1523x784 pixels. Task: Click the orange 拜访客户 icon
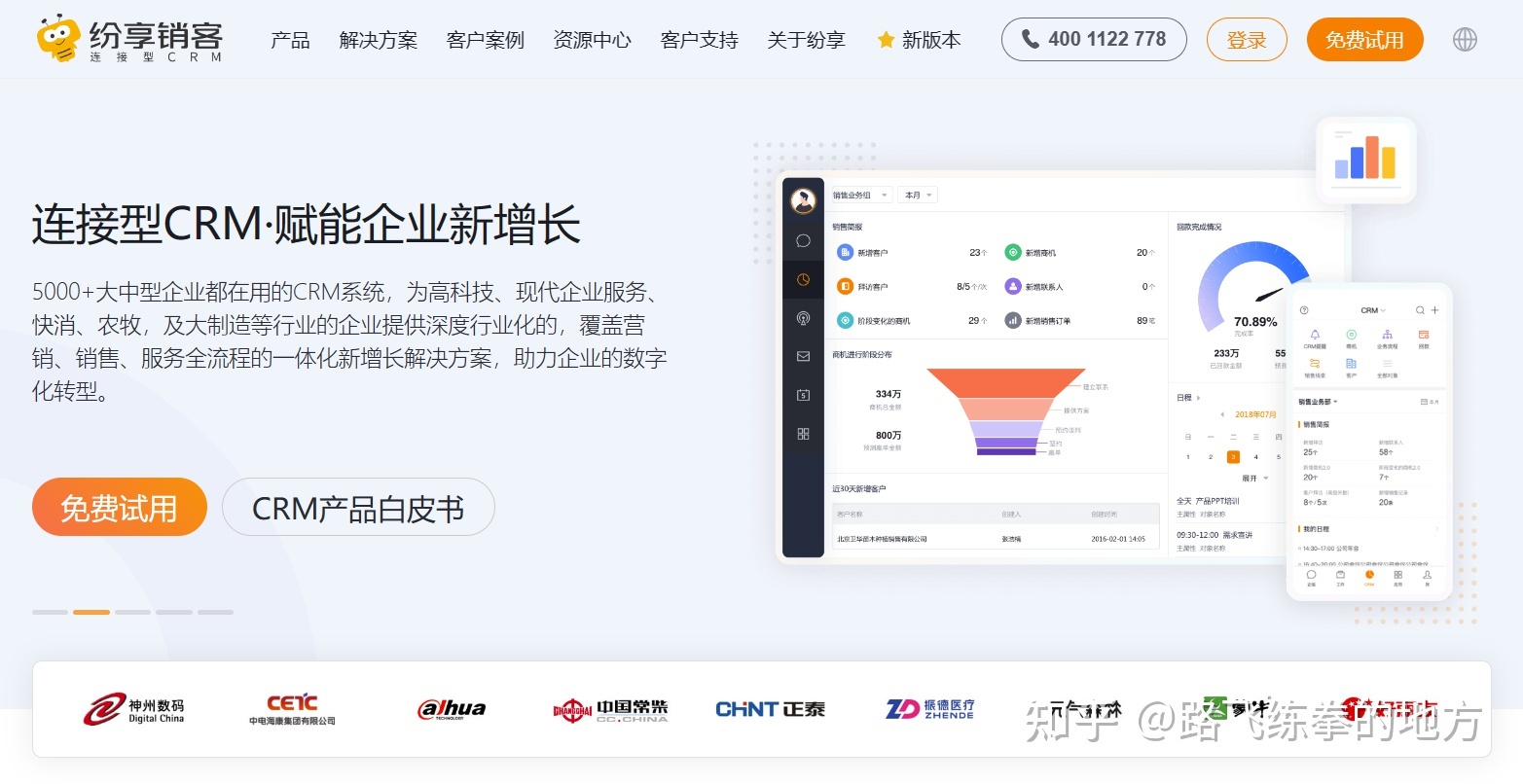pyautogui.click(x=845, y=286)
